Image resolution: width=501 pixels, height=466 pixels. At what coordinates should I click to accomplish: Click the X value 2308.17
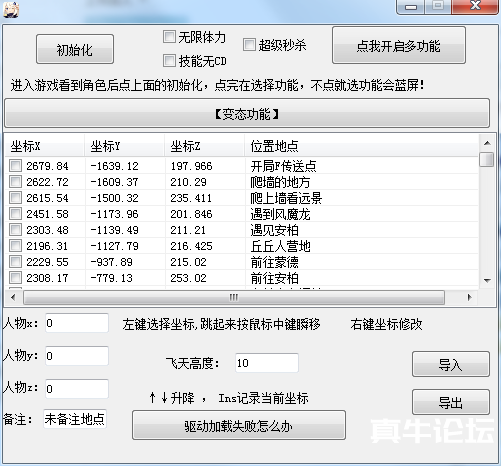tap(47, 277)
